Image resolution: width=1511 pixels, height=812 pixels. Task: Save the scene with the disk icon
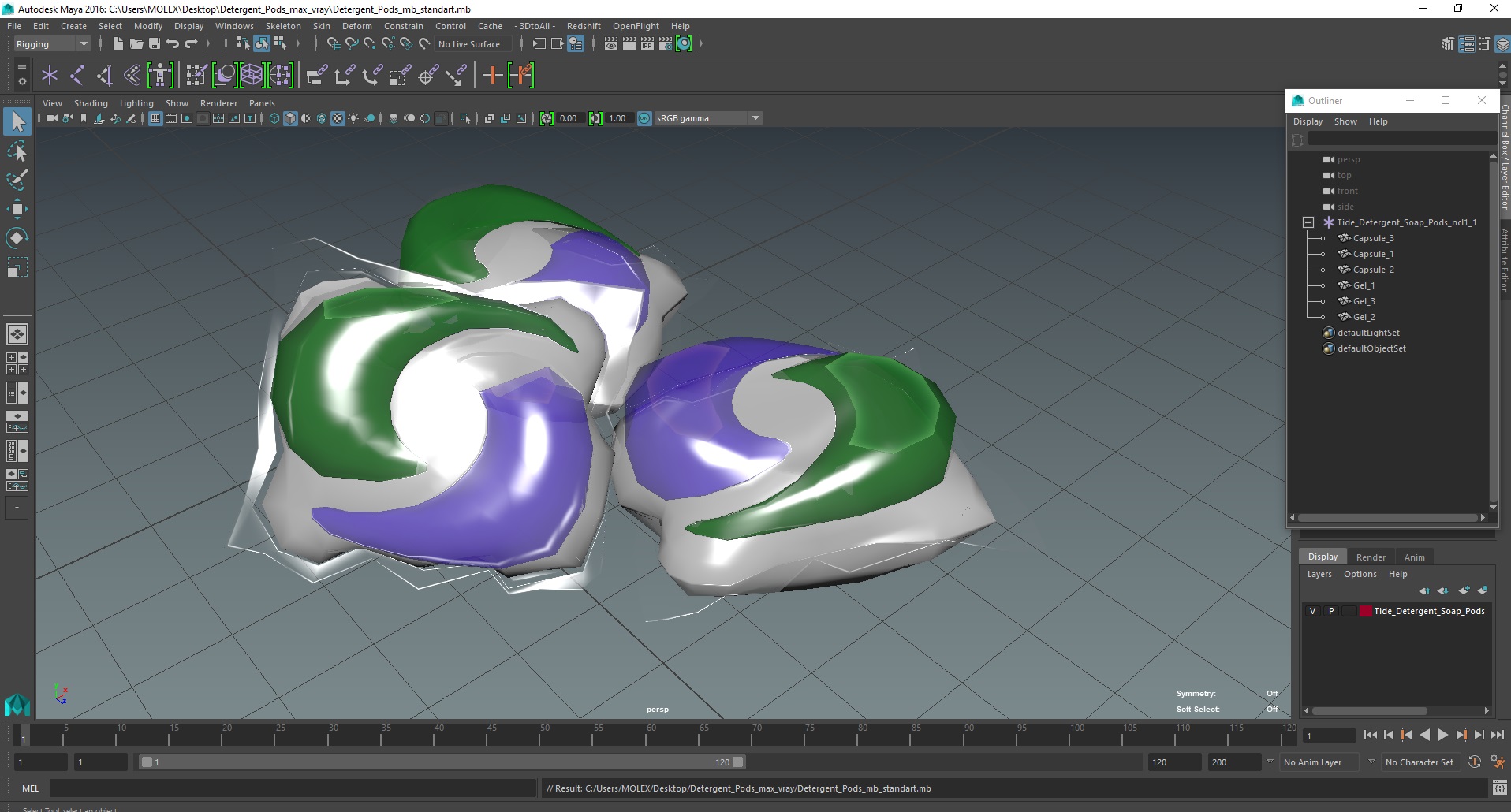155,44
